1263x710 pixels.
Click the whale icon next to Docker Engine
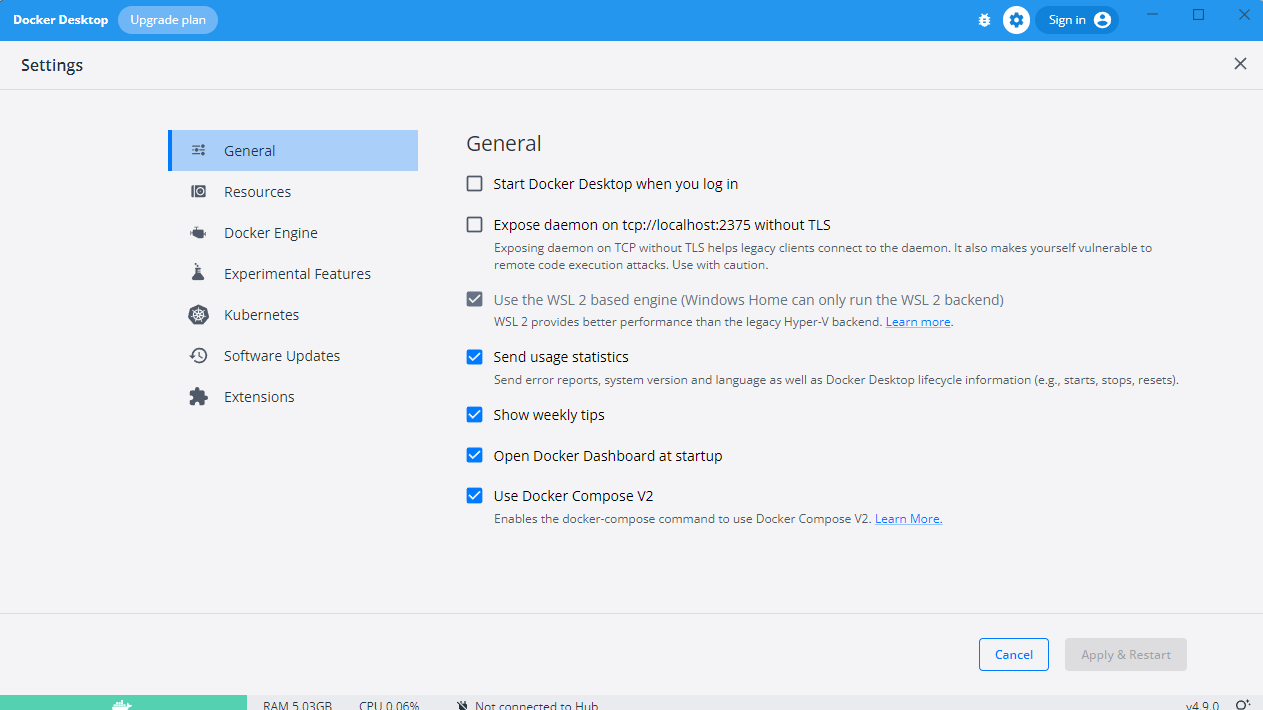[198, 232]
